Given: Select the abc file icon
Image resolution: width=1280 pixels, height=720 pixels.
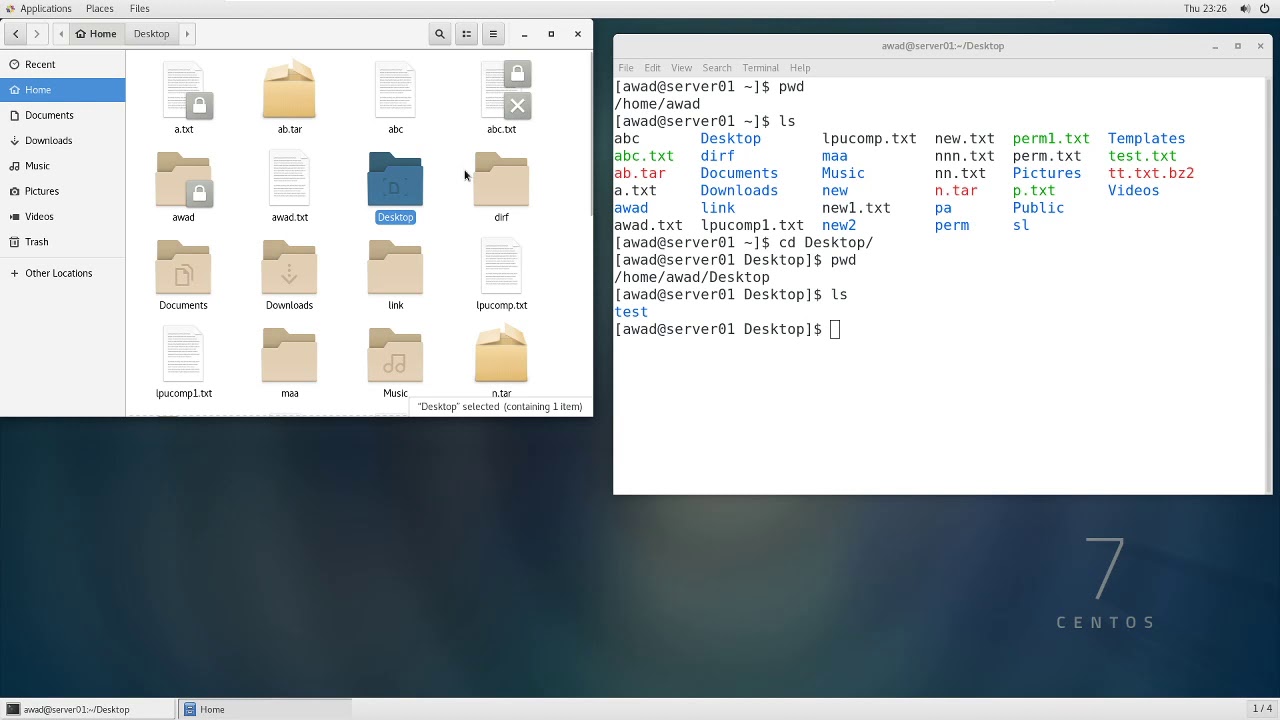Looking at the screenshot, I should coord(395,90).
